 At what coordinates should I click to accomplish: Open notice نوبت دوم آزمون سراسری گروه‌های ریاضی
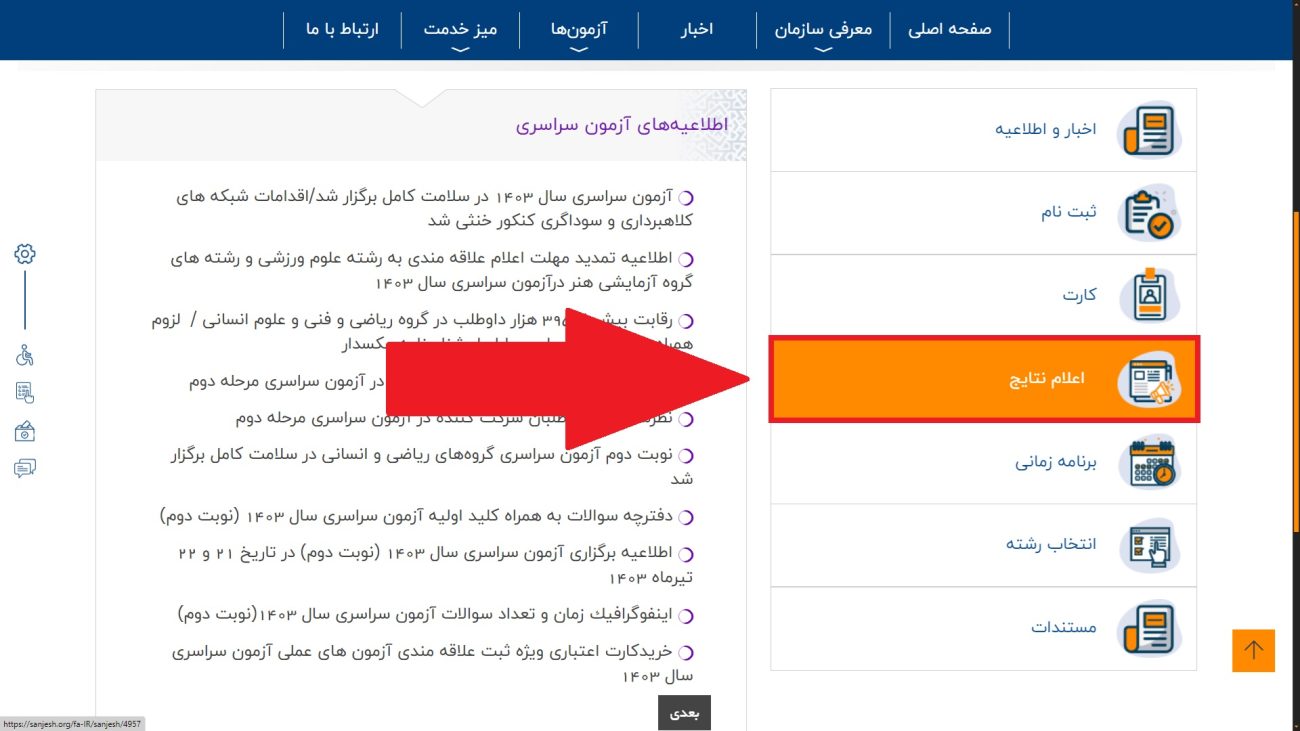(431, 466)
